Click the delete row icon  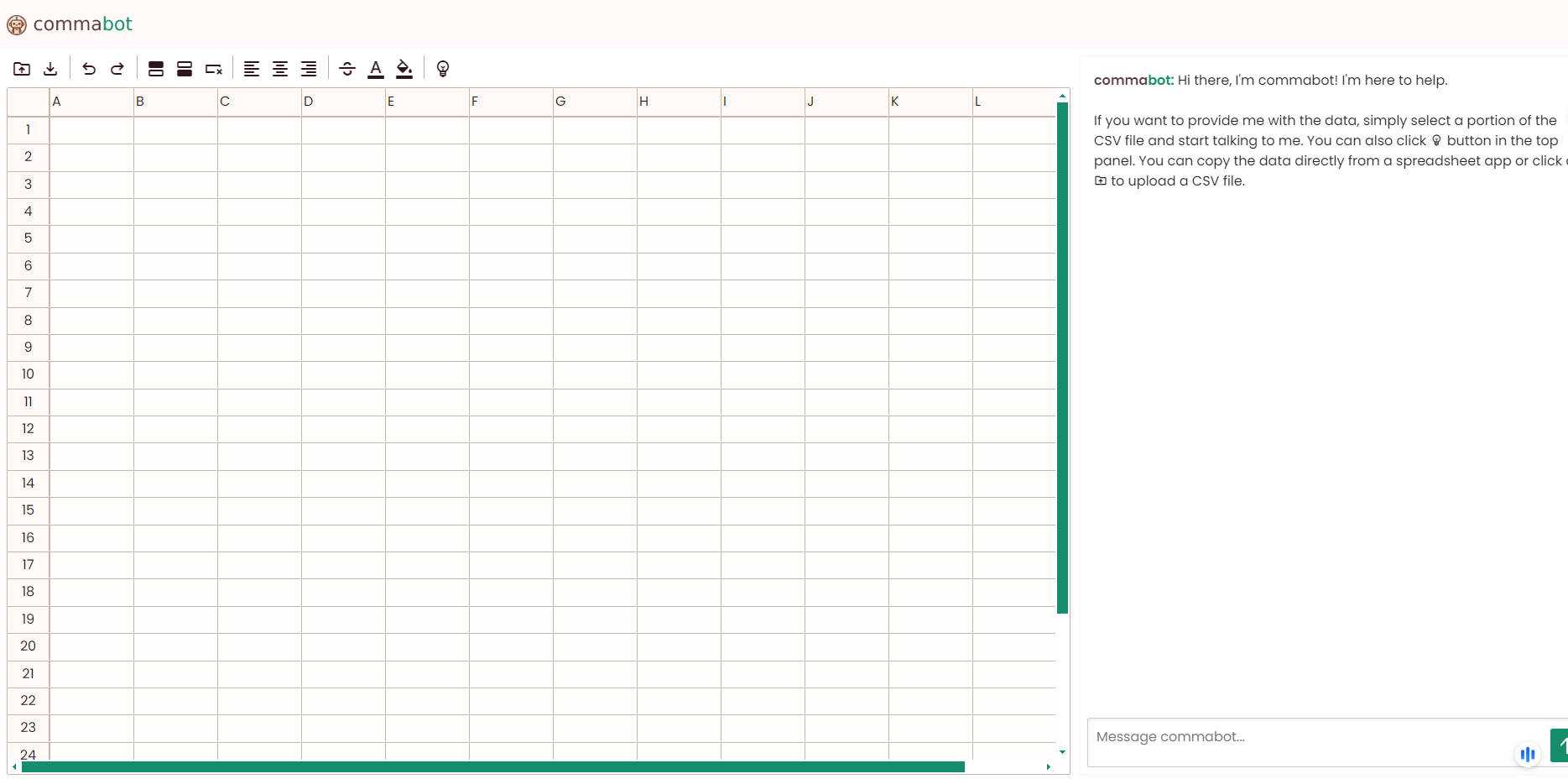[x=213, y=69]
